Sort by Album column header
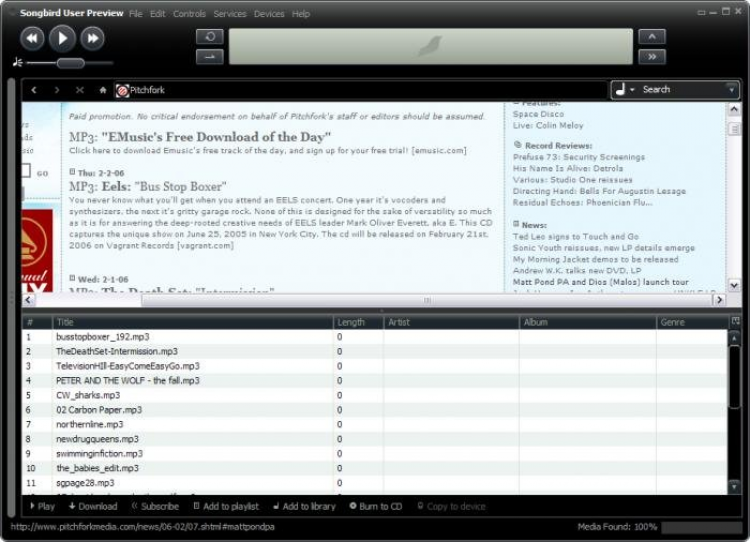Viewport: 750px width, 542px height. (x=587, y=322)
